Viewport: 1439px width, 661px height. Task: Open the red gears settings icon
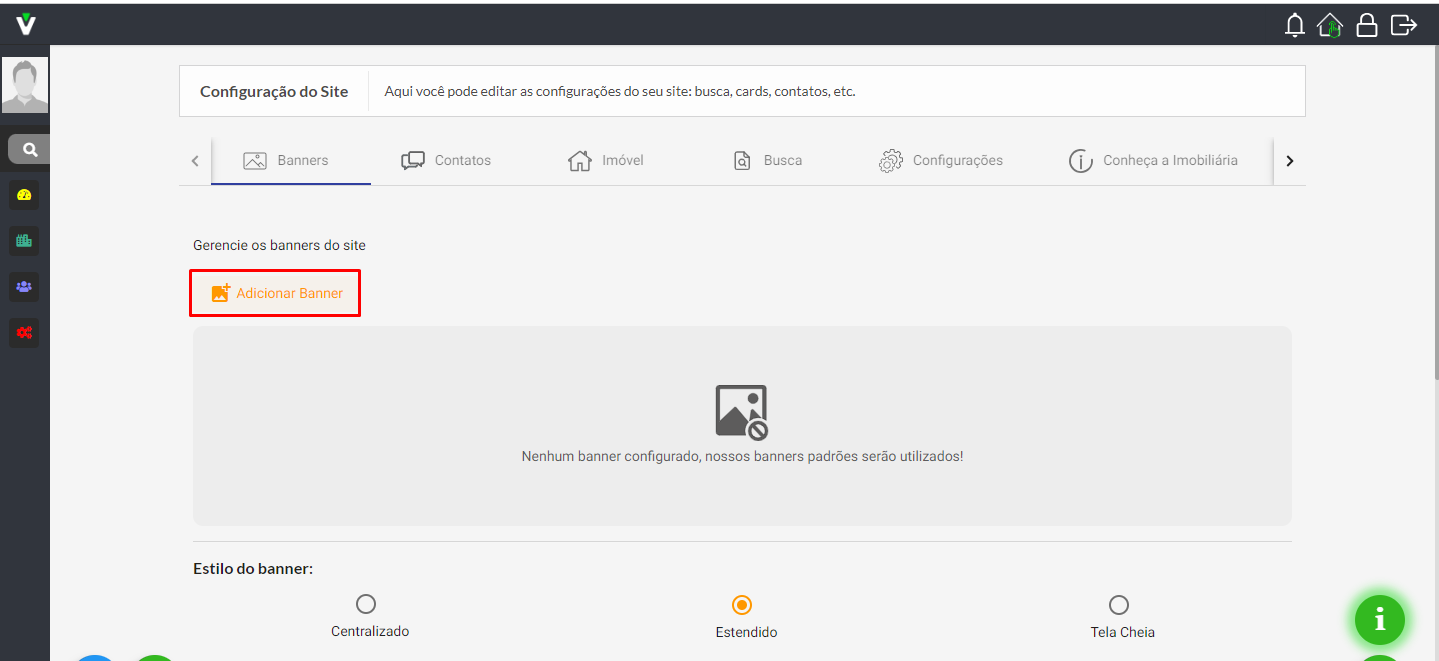(24, 332)
